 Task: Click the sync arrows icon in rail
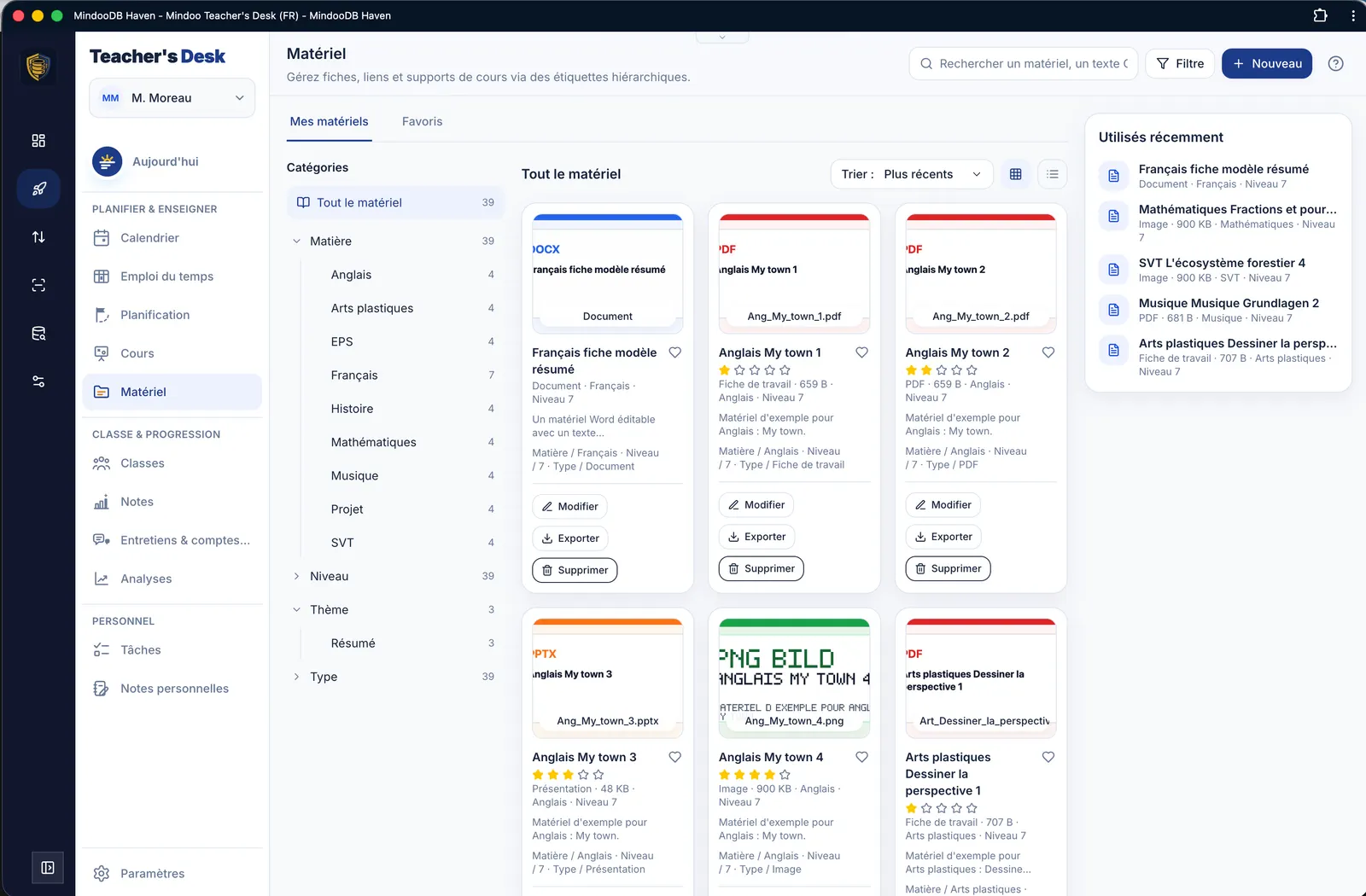(38, 237)
